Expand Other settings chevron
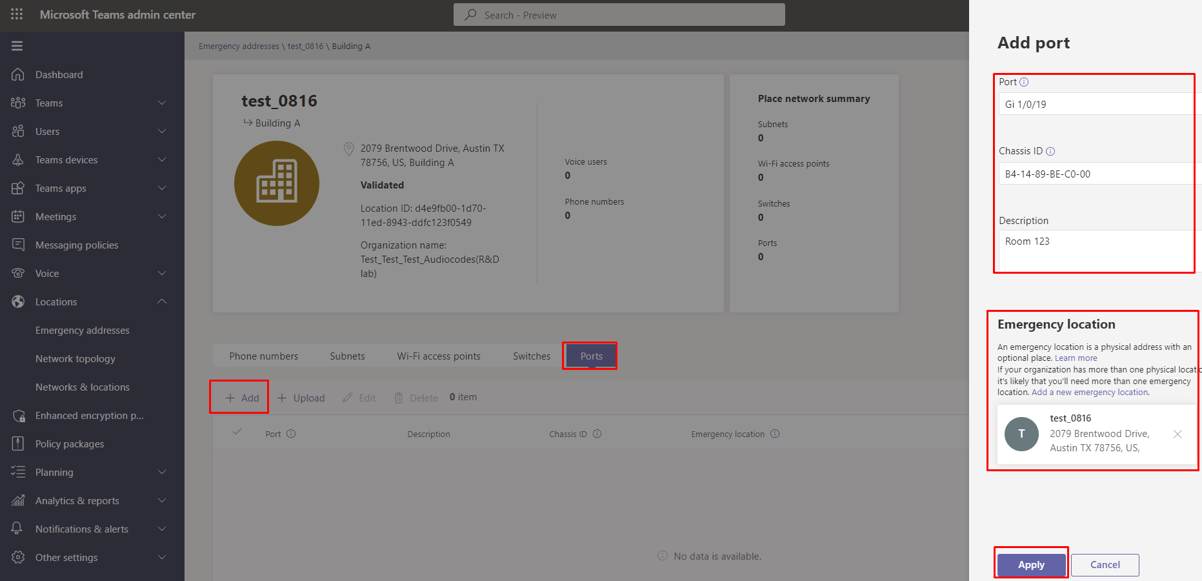This screenshot has width=1202, height=581. (162, 557)
